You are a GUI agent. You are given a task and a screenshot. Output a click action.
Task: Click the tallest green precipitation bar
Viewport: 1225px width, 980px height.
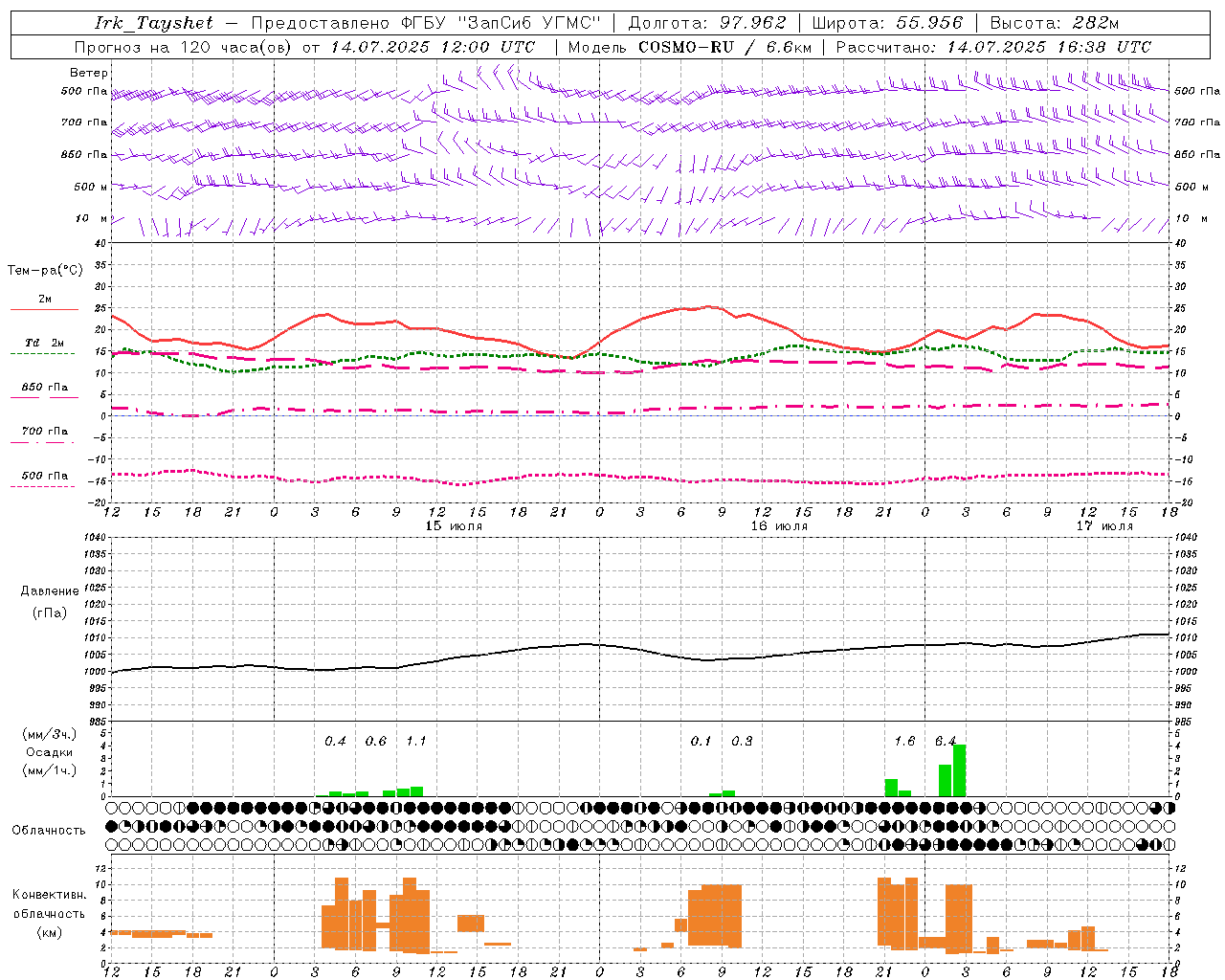[959, 770]
